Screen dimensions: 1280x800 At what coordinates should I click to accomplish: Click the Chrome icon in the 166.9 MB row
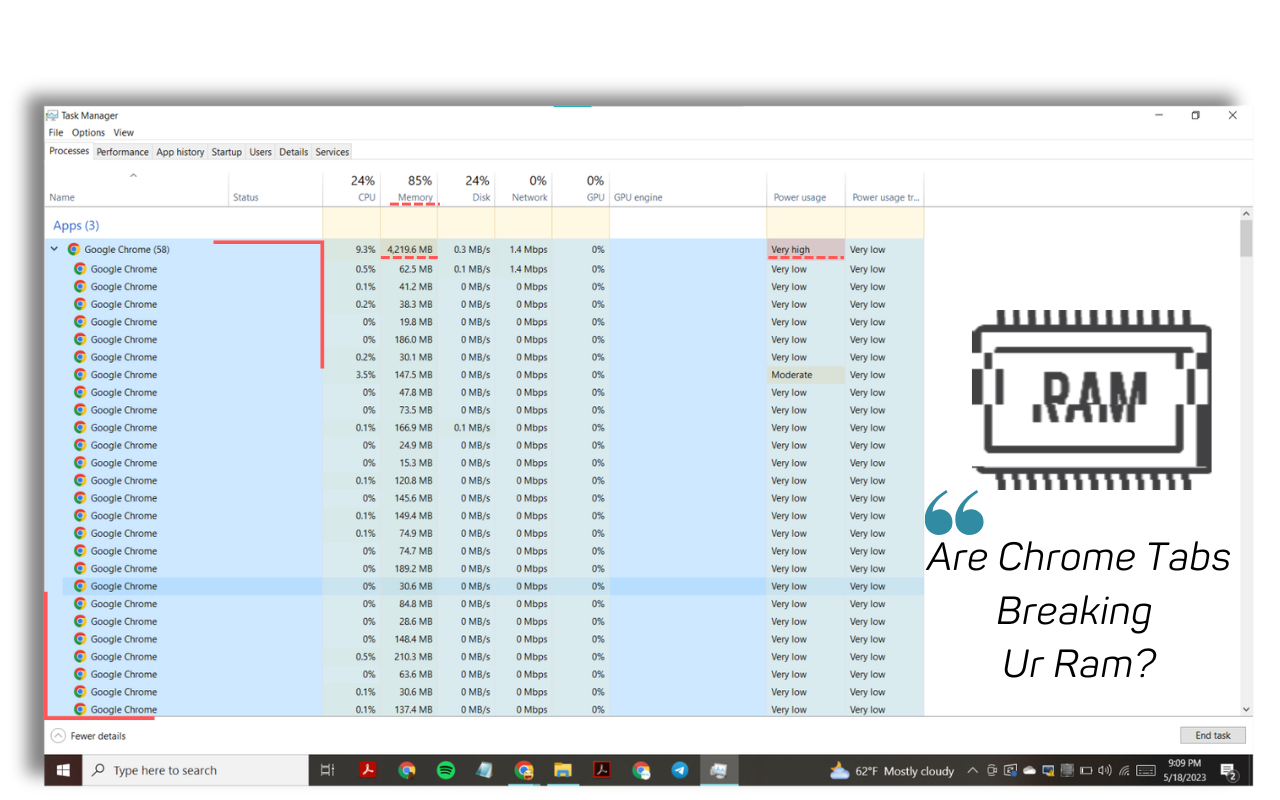click(80, 428)
